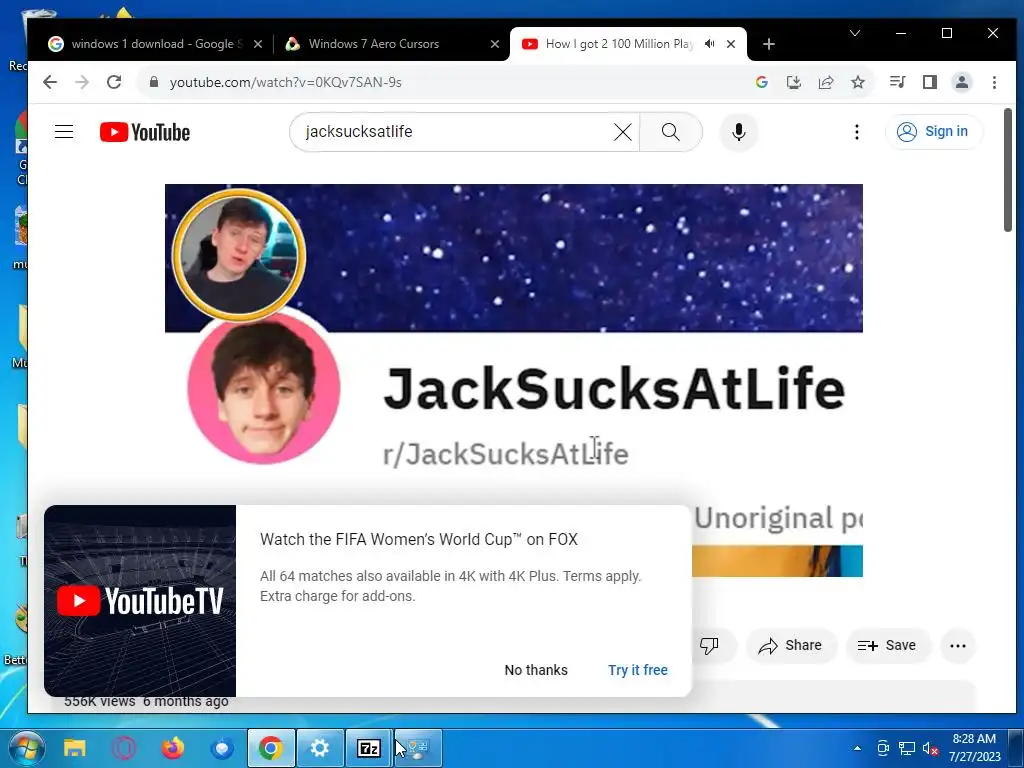1024x768 pixels.
Task: Close the Google Search tab
Action: pos(258,44)
